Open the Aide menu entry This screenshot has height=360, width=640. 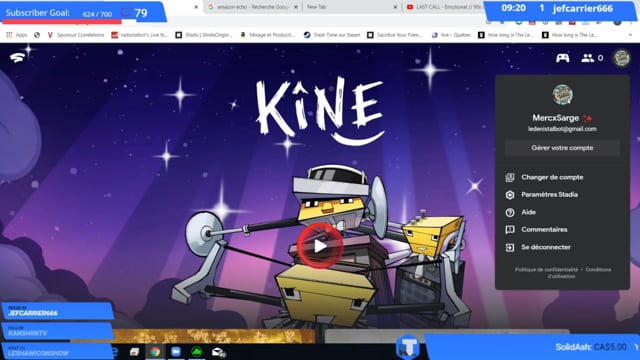pyautogui.click(x=528, y=212)
